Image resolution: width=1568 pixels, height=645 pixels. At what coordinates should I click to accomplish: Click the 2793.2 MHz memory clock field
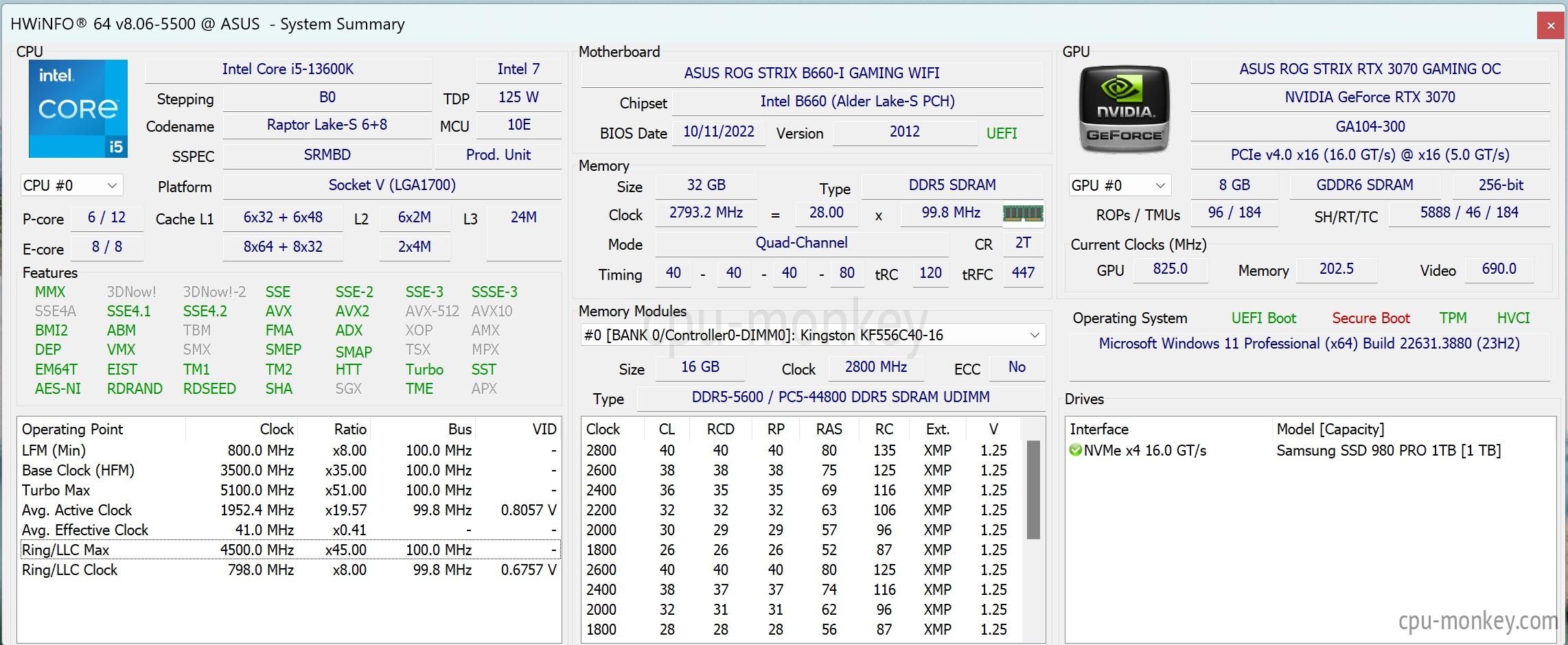point(706,213)
